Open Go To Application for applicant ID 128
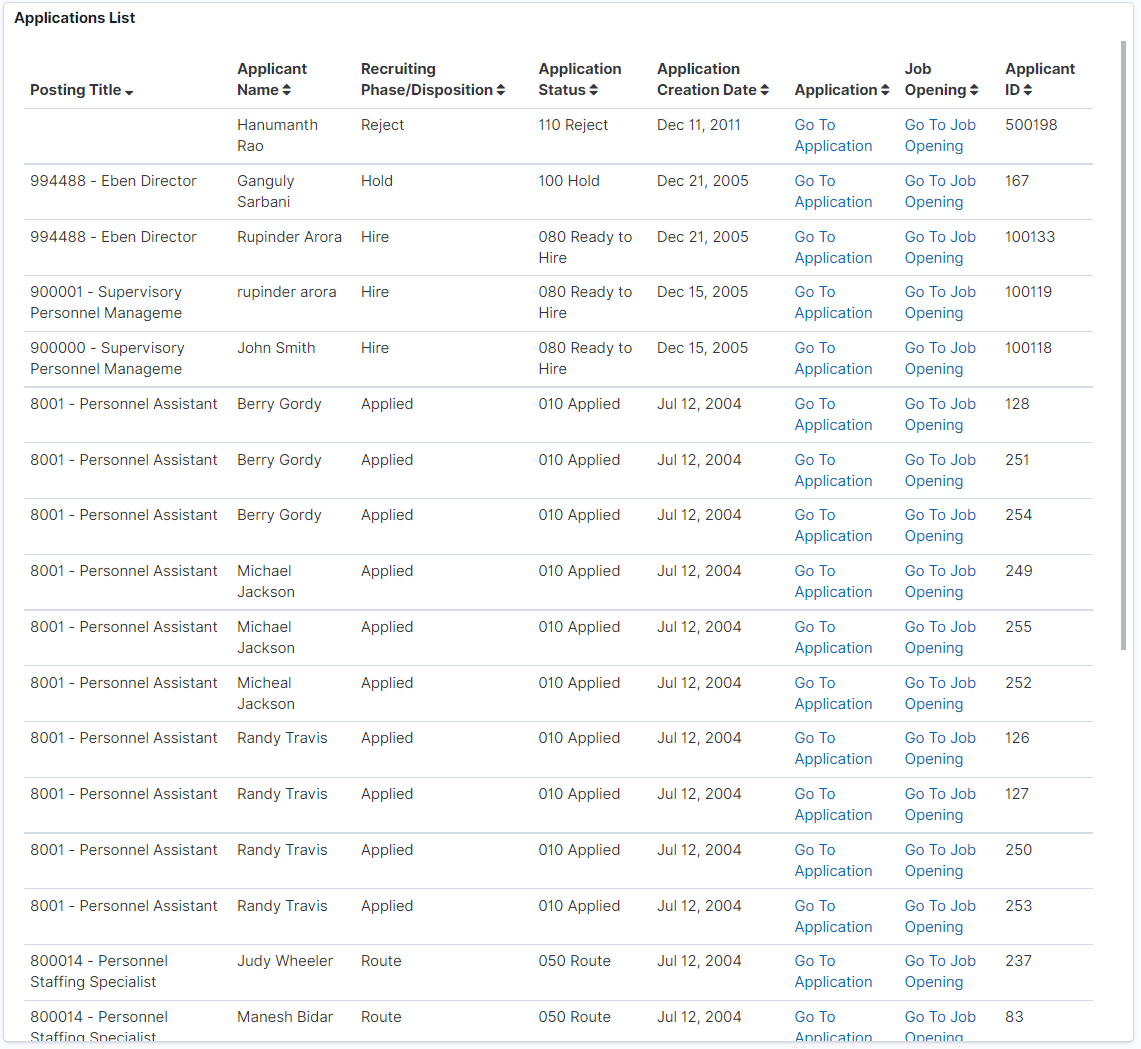 833,414
